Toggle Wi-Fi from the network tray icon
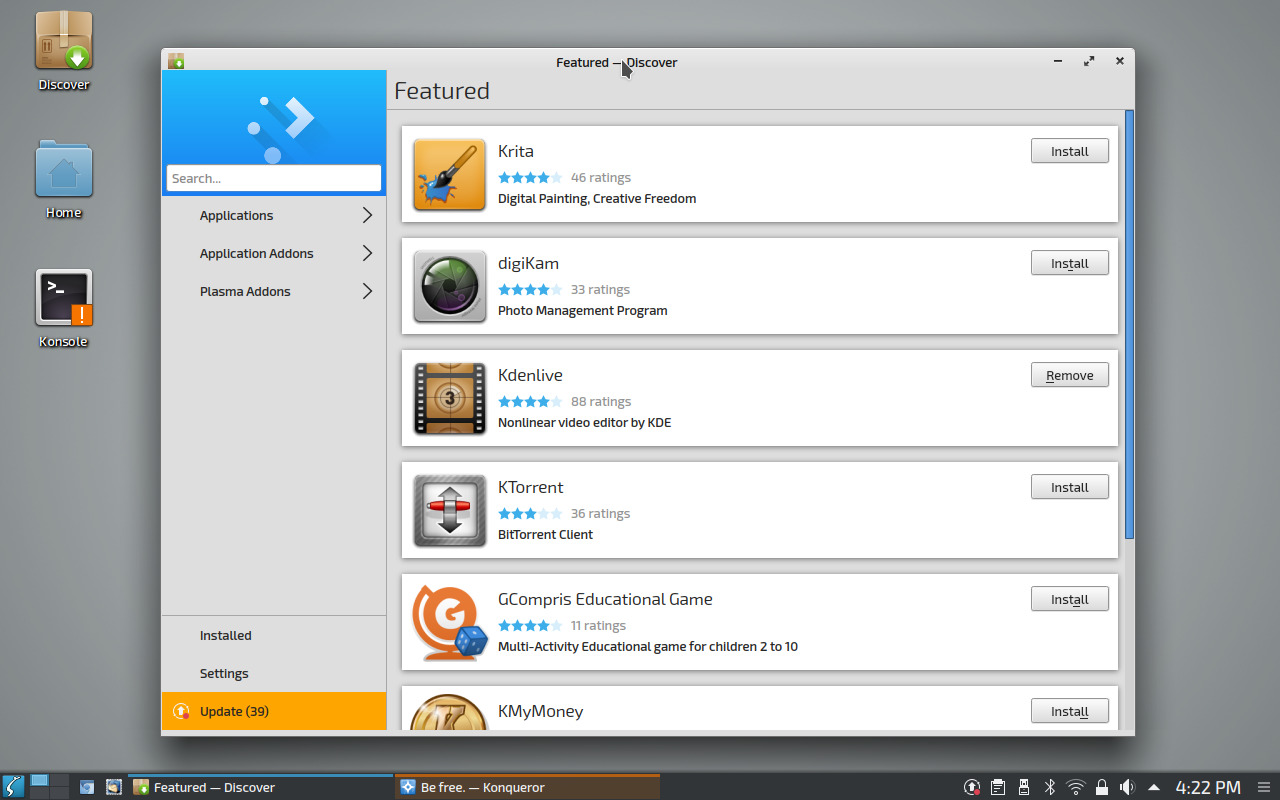 1075,787
